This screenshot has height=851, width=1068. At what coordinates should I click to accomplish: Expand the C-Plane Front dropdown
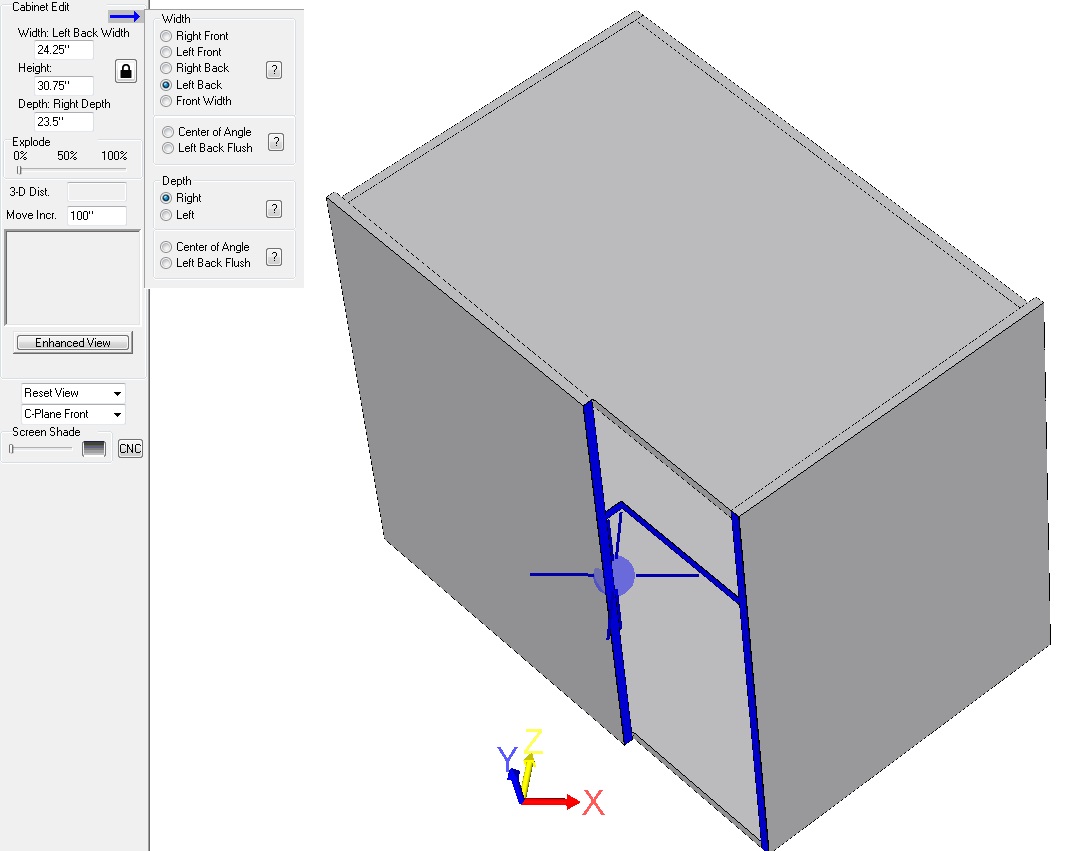(x=74, y=414)
